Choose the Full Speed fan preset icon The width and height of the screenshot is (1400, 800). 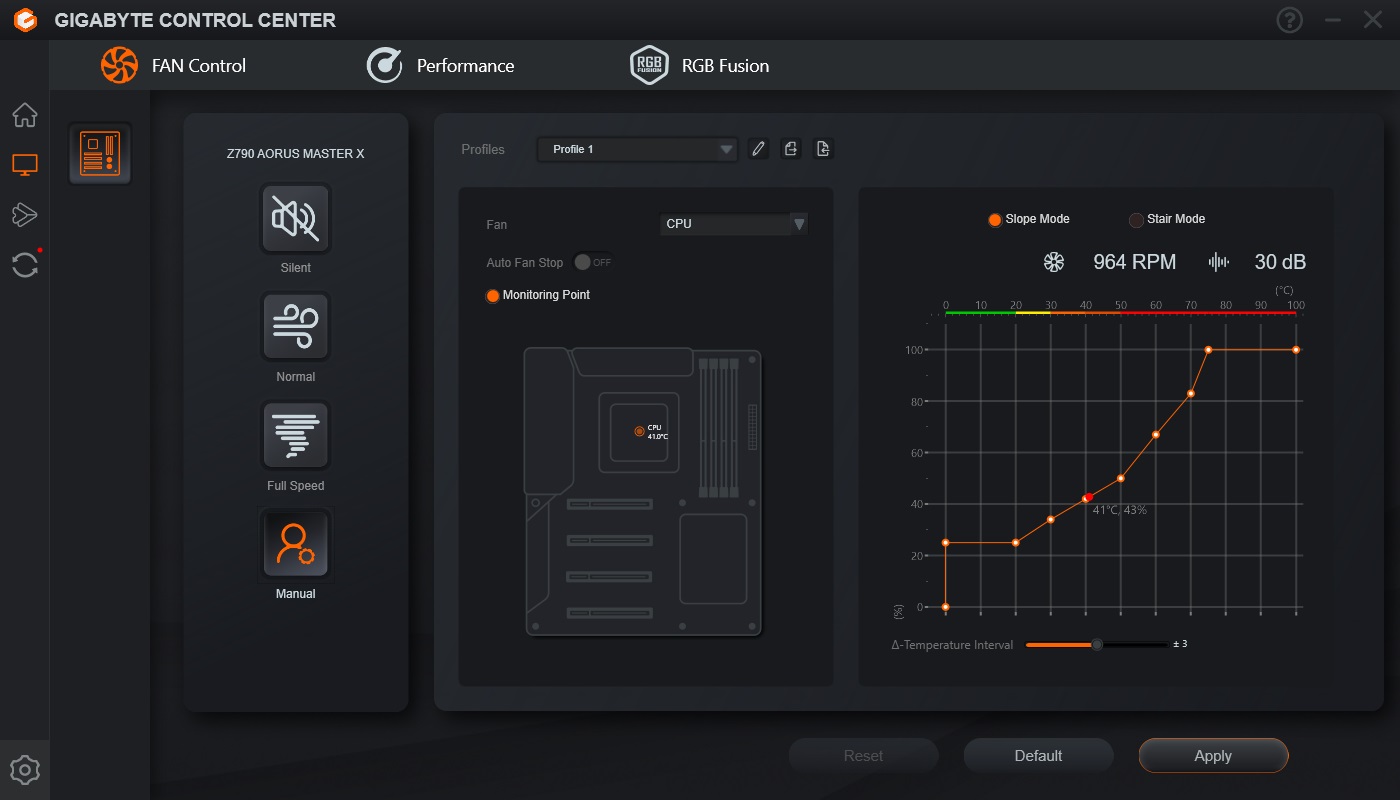(x=296, y=436)
